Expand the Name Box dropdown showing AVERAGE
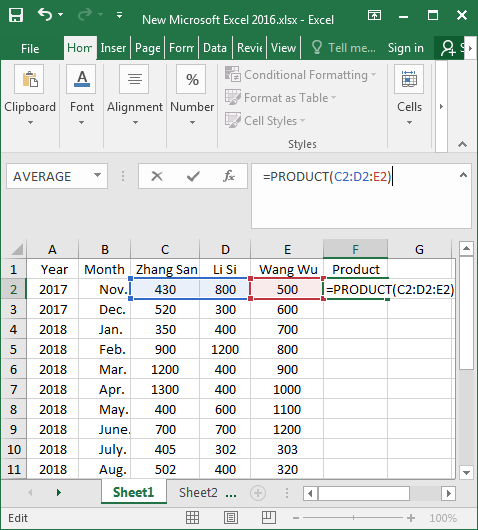Image resolution: width=478 pixels, height=530 pixels. click(x=97, y=175)
